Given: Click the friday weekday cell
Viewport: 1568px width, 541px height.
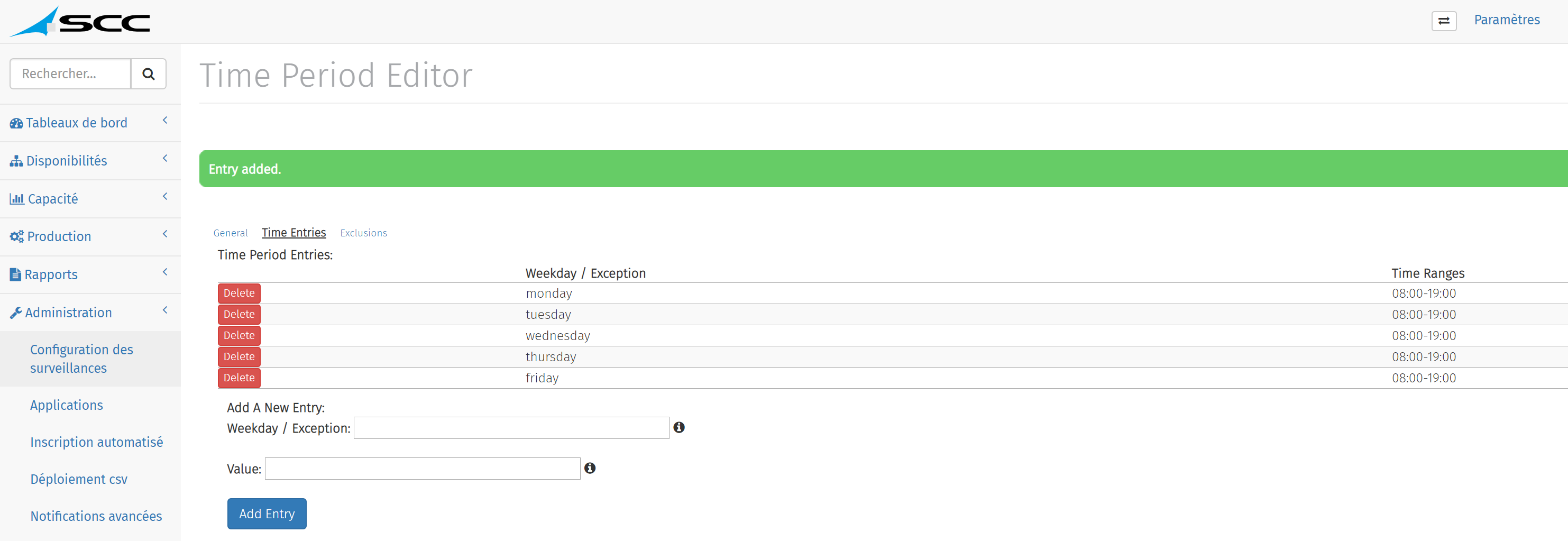Looking at the screenshot, I should coord(542,378).
